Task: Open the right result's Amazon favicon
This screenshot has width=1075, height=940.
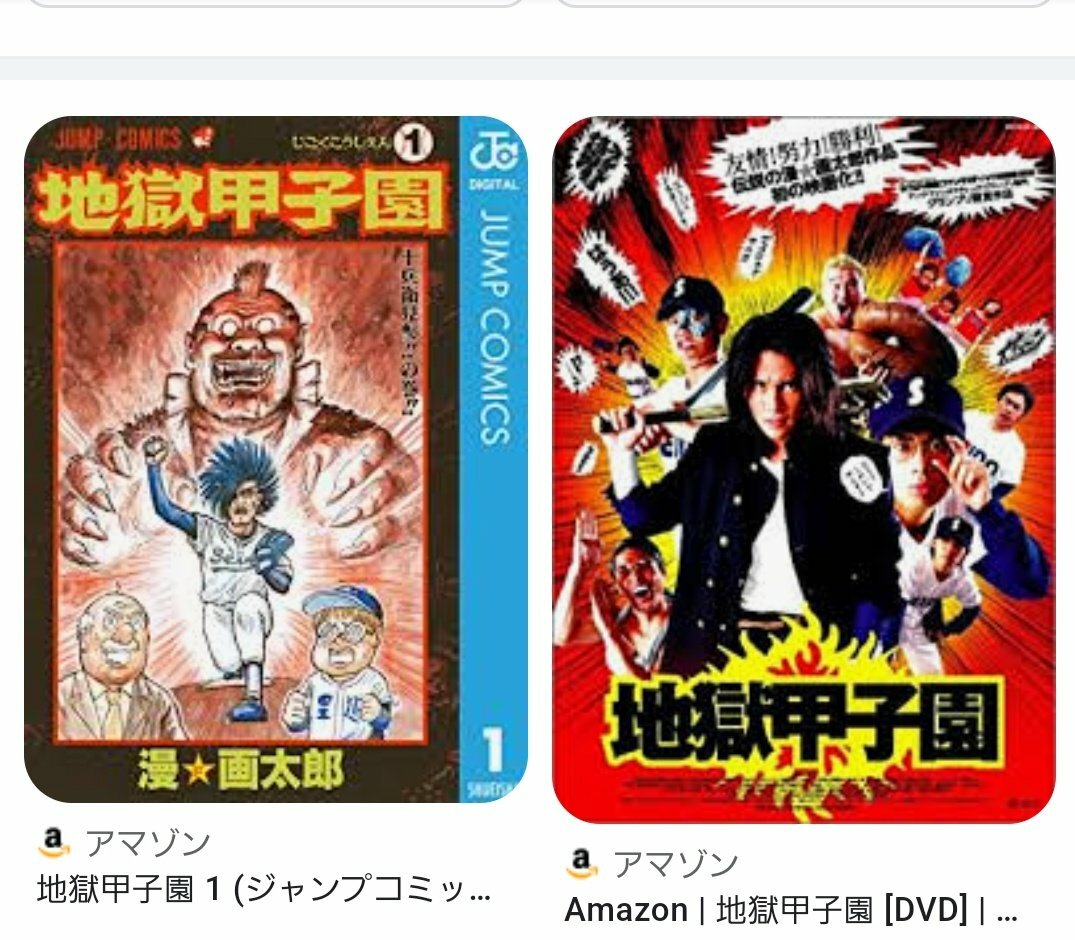Action: coord(582,863)
